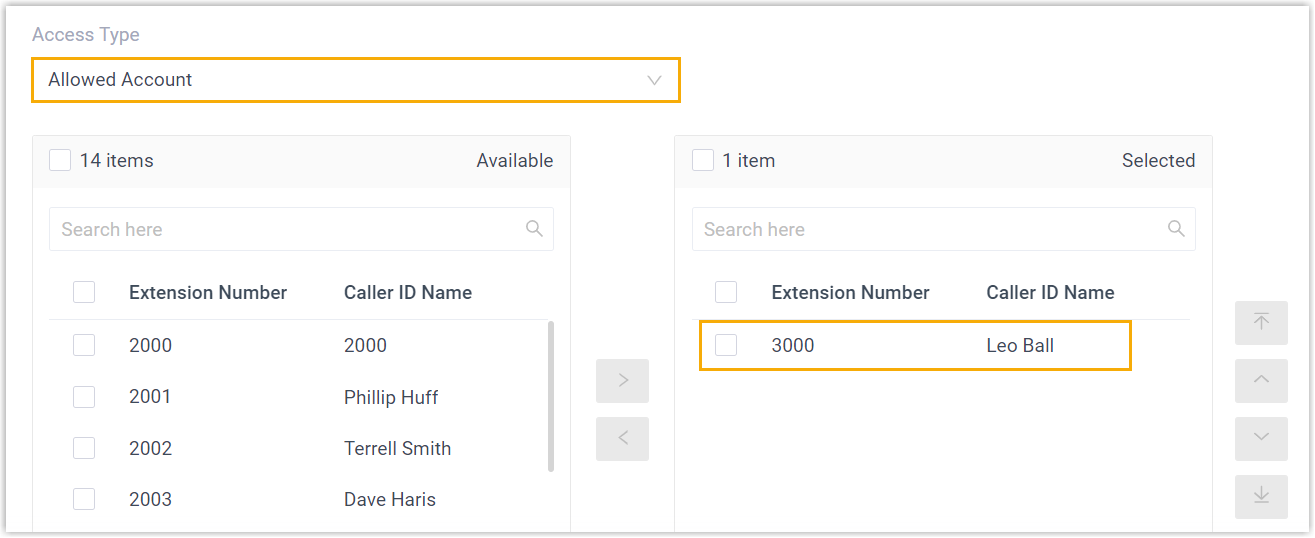Click the move-up chevron icon
This screenshot has width=1315, height=538.
(x=1261, y=380)
